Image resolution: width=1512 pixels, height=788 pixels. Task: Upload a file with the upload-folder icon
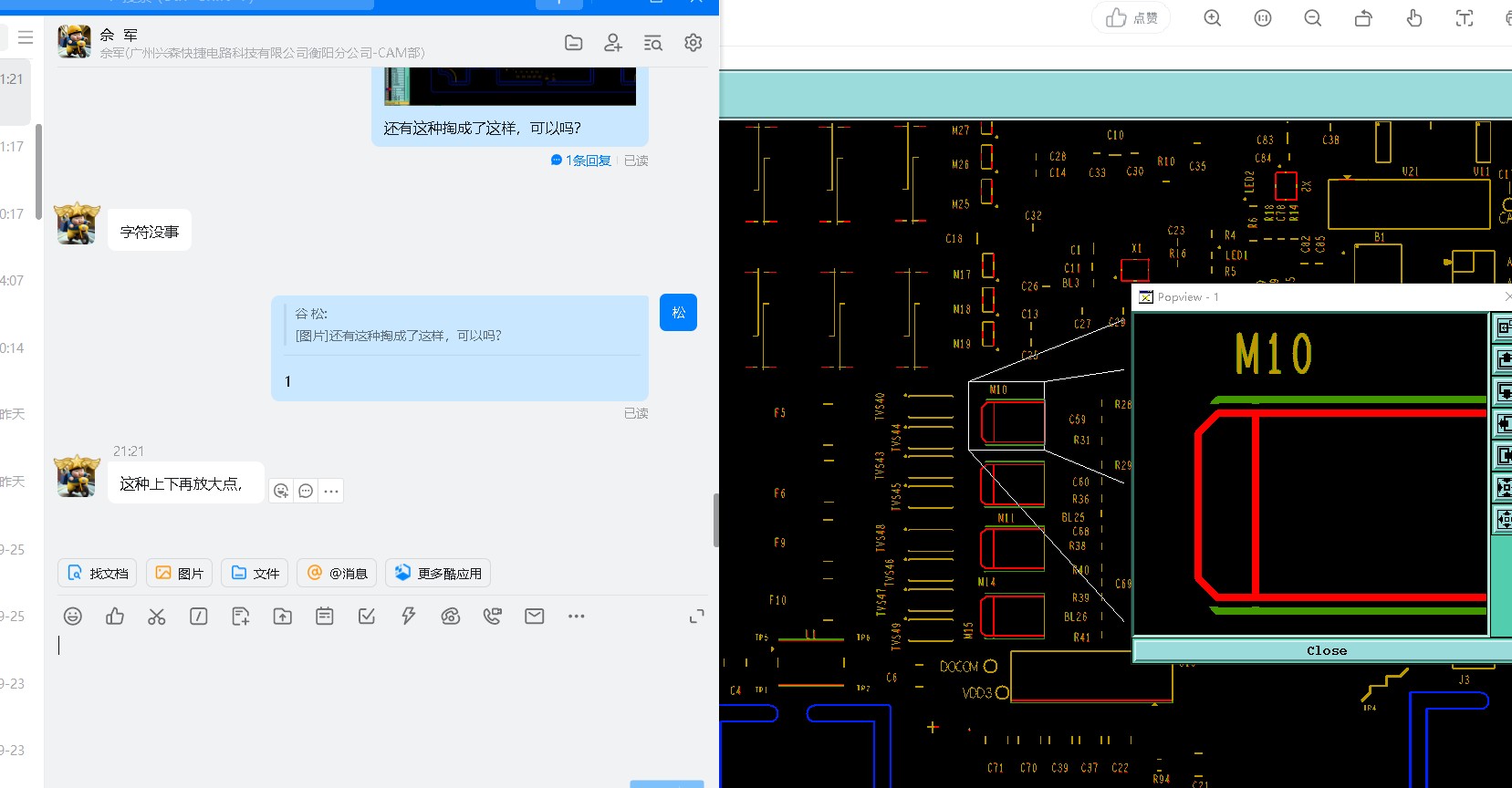click(x=283, y=617)
